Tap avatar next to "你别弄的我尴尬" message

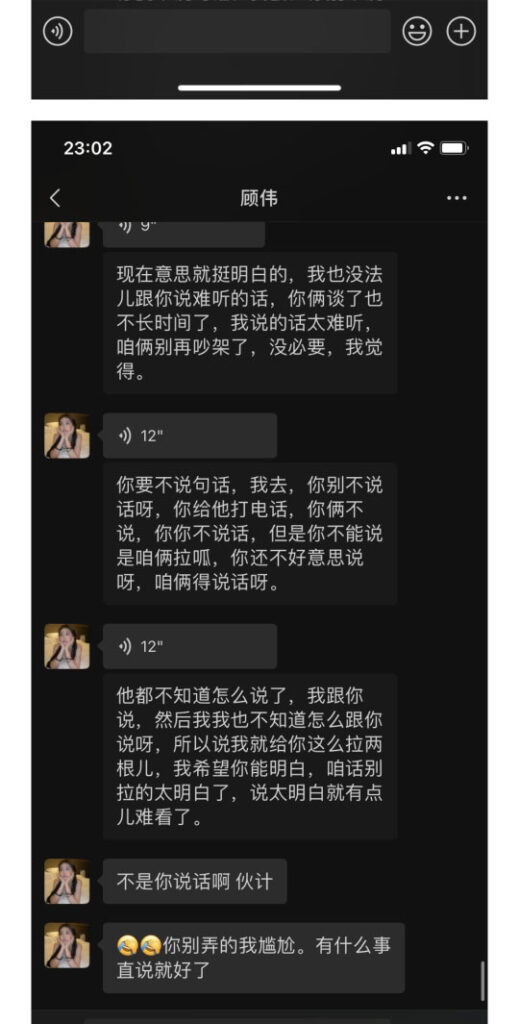click(x=67, y=945)
